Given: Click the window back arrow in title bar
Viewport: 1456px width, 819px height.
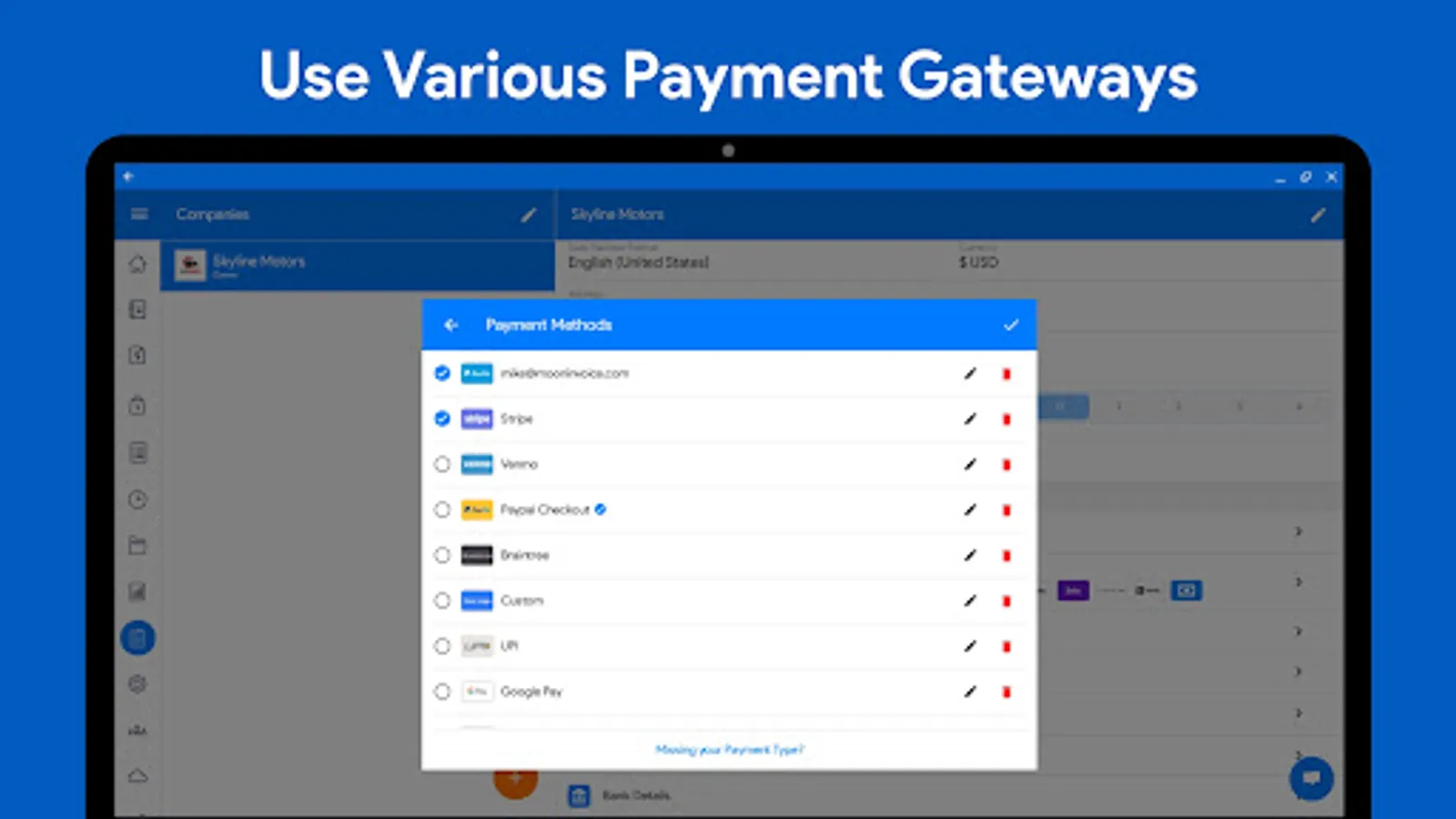Looking at the screenshot, I should click(x=128, y=177).
